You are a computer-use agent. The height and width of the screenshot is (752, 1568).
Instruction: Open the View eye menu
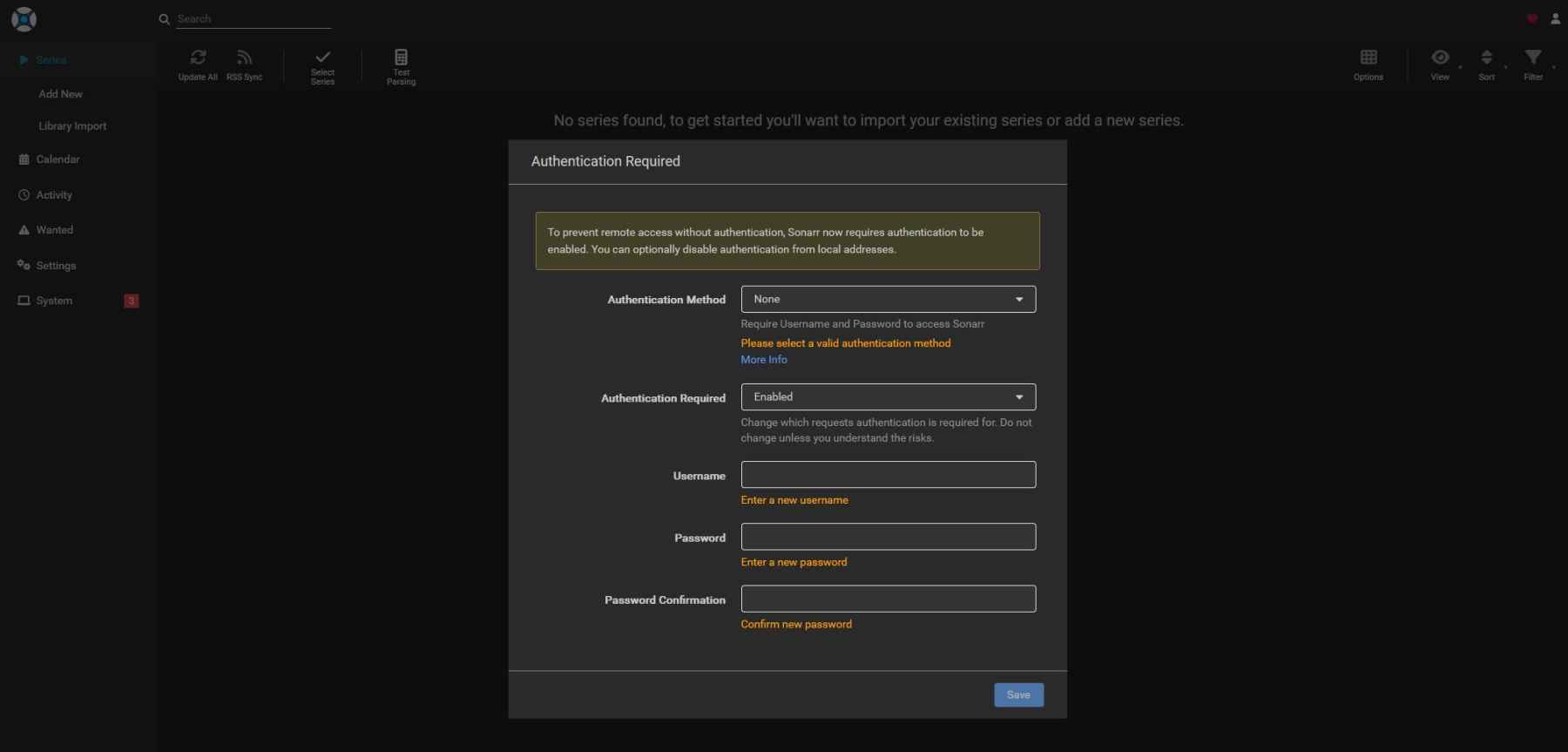click(x=1440, y=58)
